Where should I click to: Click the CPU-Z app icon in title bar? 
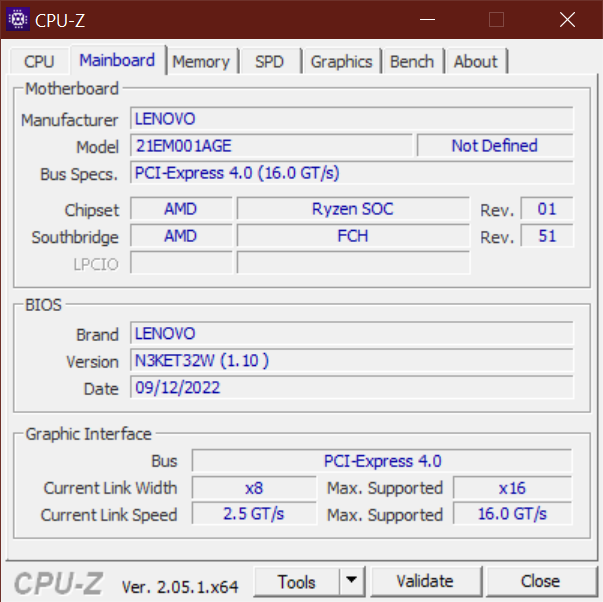tap(18, 19)
